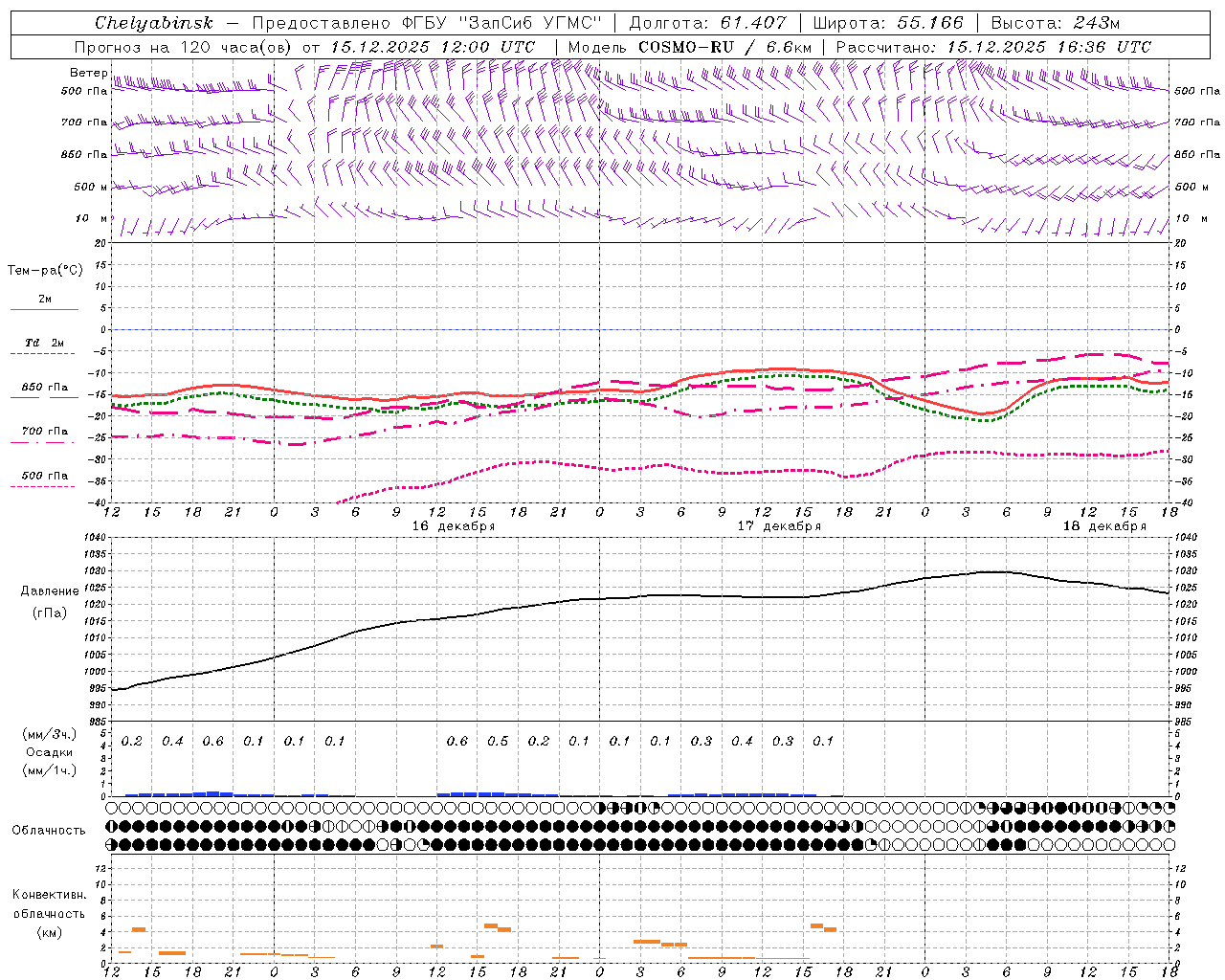Click the 16 декабря date label

pyautogui.click(x=453, y=526)
